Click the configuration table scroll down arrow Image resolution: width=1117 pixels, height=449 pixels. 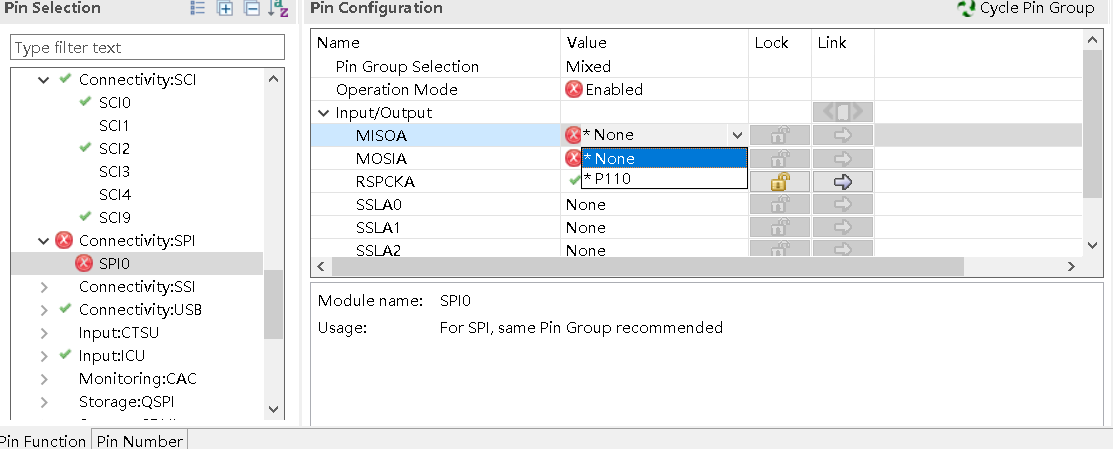(x=1093, y=245)
